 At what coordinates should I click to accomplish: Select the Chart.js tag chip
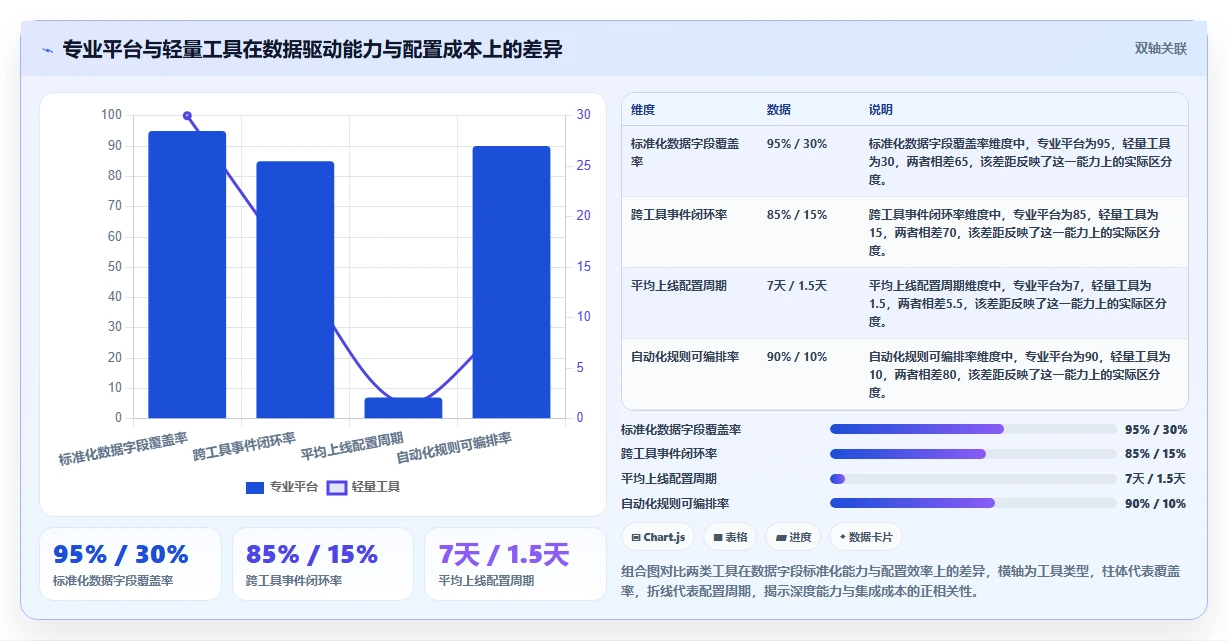point(658,537)
